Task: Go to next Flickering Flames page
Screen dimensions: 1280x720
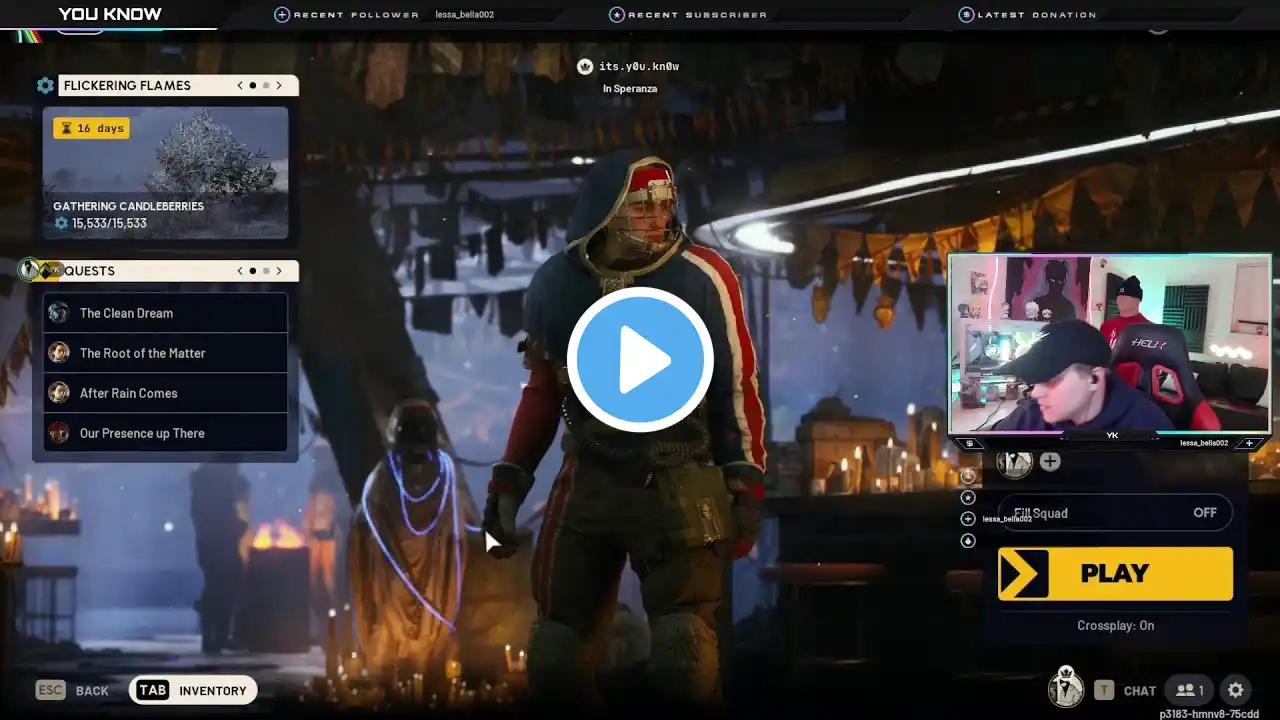Action: click(x=279, y=85)
